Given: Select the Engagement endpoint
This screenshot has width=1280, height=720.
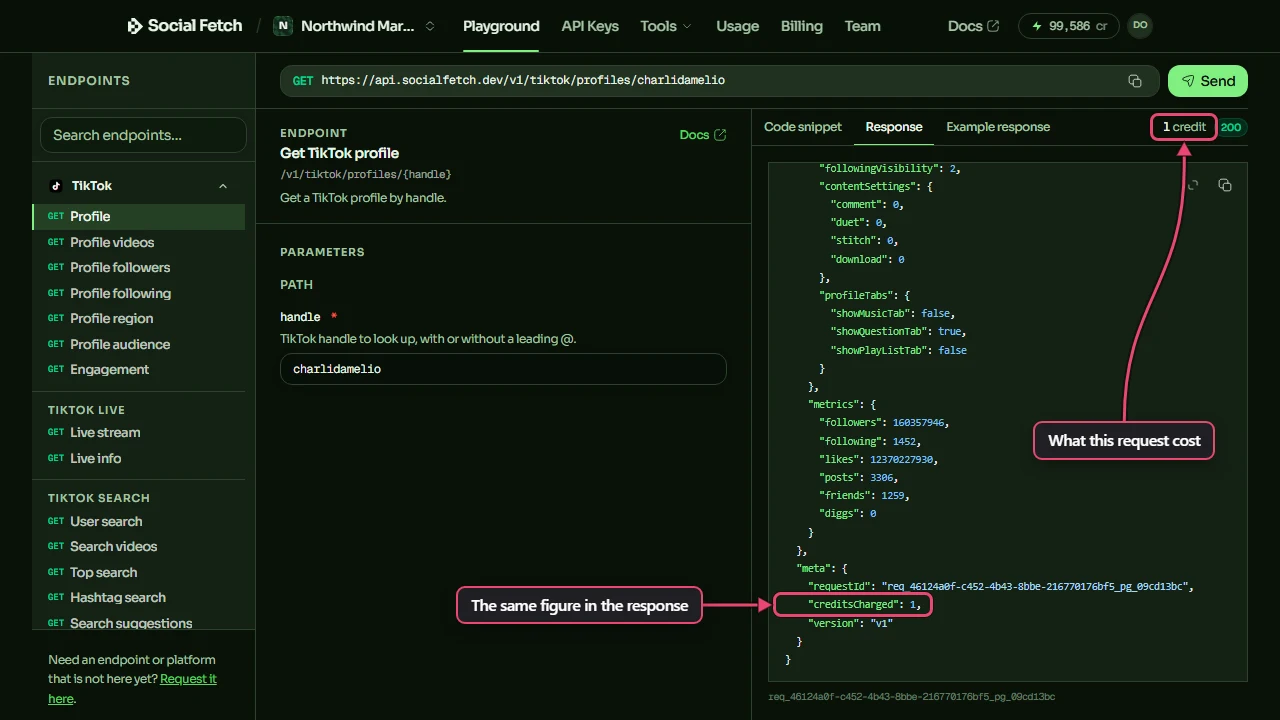Looking at the screenshot, I should 138,369.
